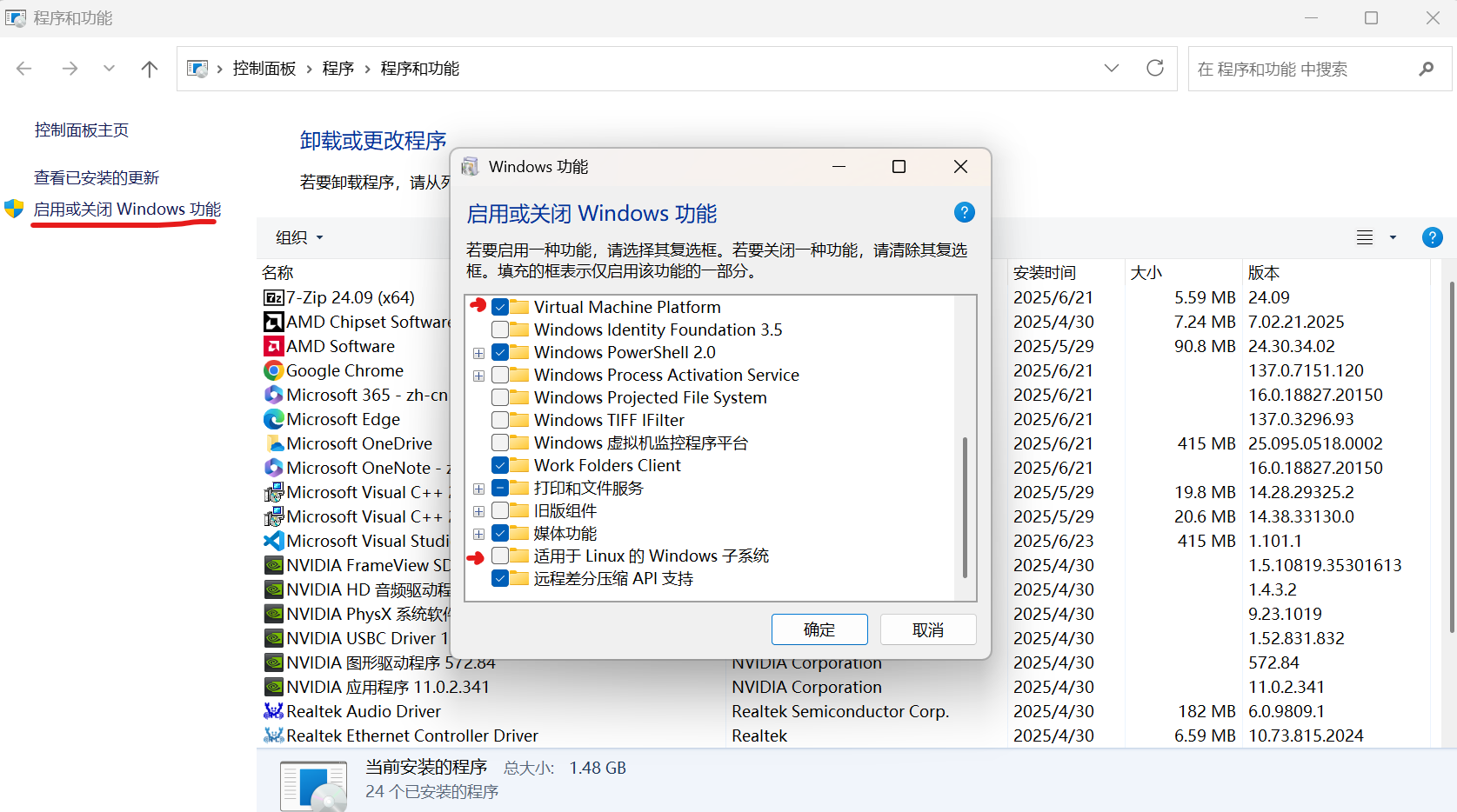Click the search magnifier icon

tap(1427, 69)
